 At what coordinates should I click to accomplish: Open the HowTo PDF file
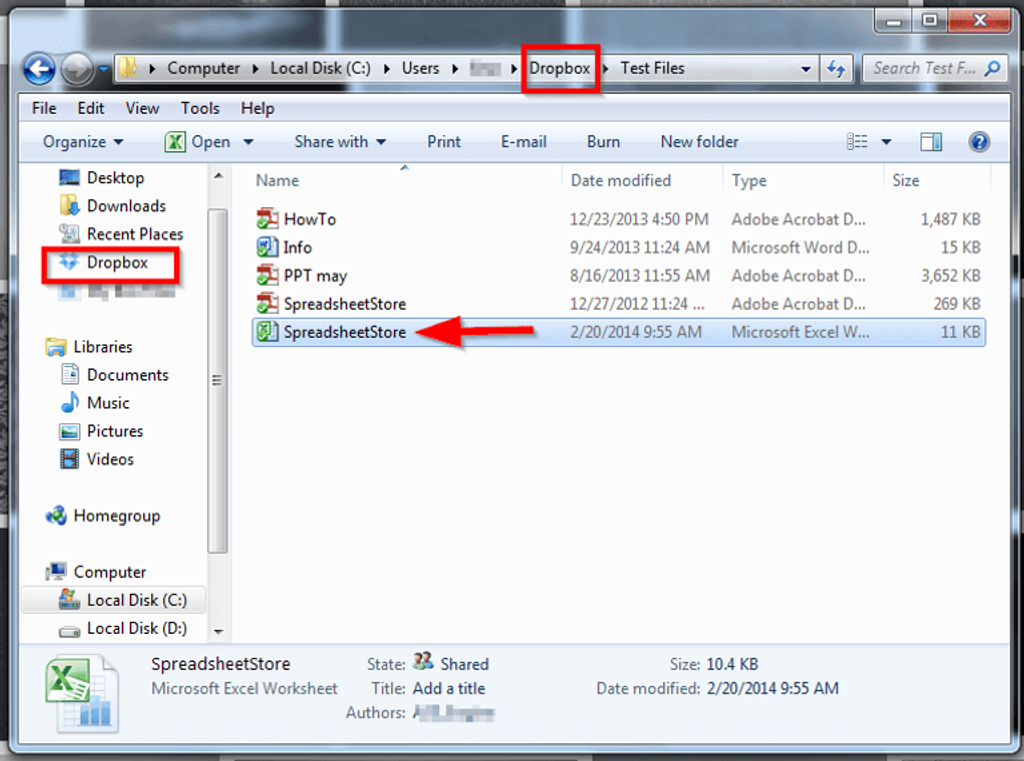click(x=312, y=219)
